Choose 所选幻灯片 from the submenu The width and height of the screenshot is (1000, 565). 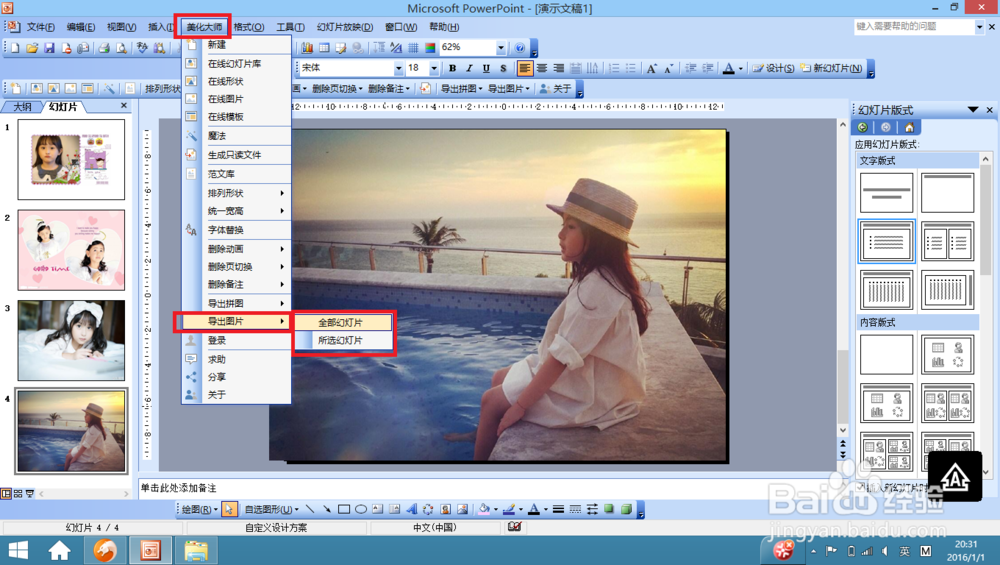[343, 341]
